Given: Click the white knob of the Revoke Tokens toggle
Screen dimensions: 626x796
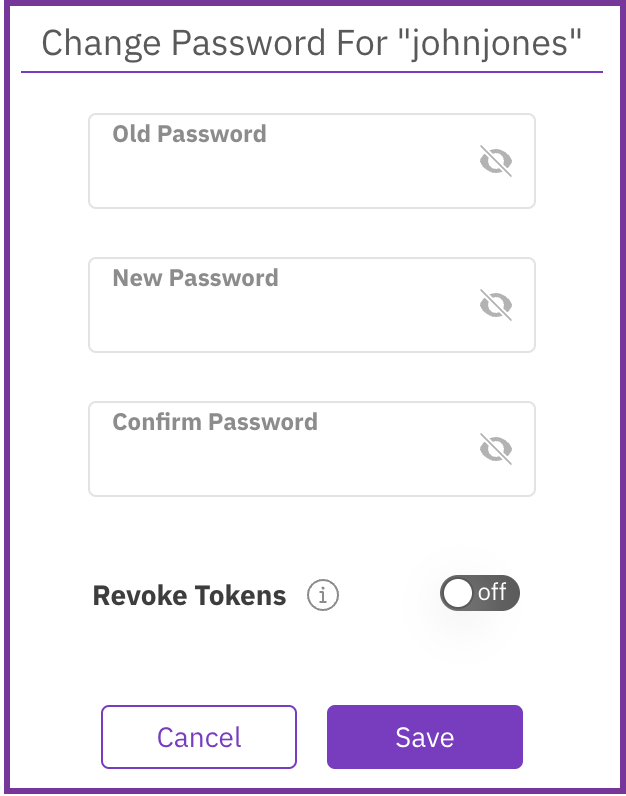Looking at the screenshot, I should point(458,593).
